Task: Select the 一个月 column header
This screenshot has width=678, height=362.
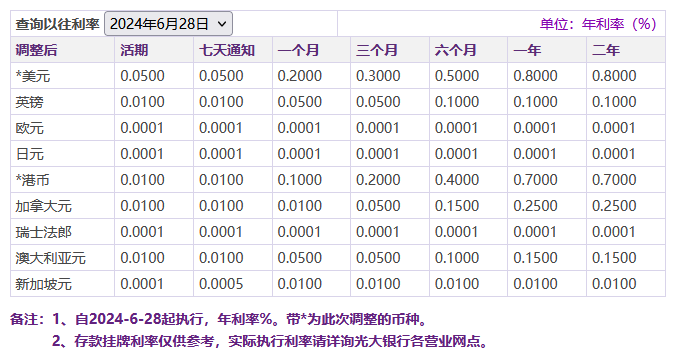Action: pos(298,50)
